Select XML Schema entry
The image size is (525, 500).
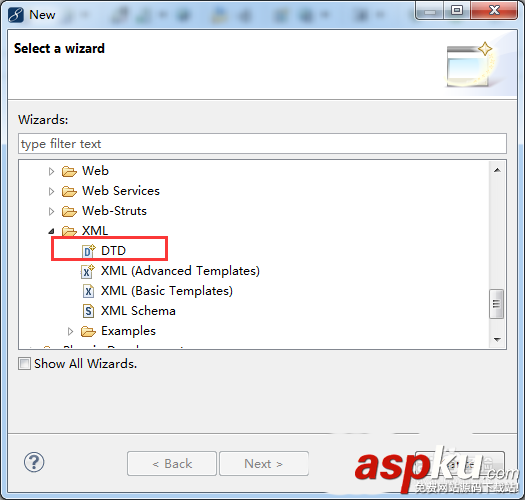tap(138, 311)
